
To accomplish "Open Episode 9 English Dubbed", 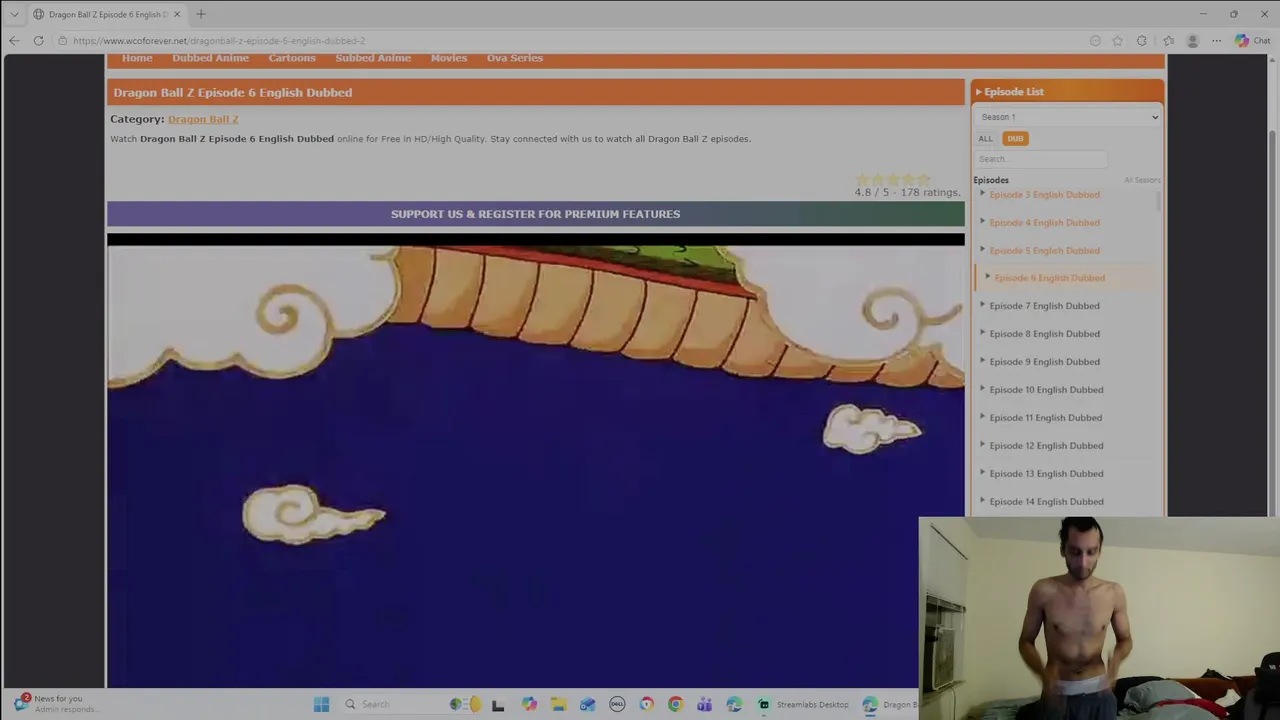I will (1044, 362).
